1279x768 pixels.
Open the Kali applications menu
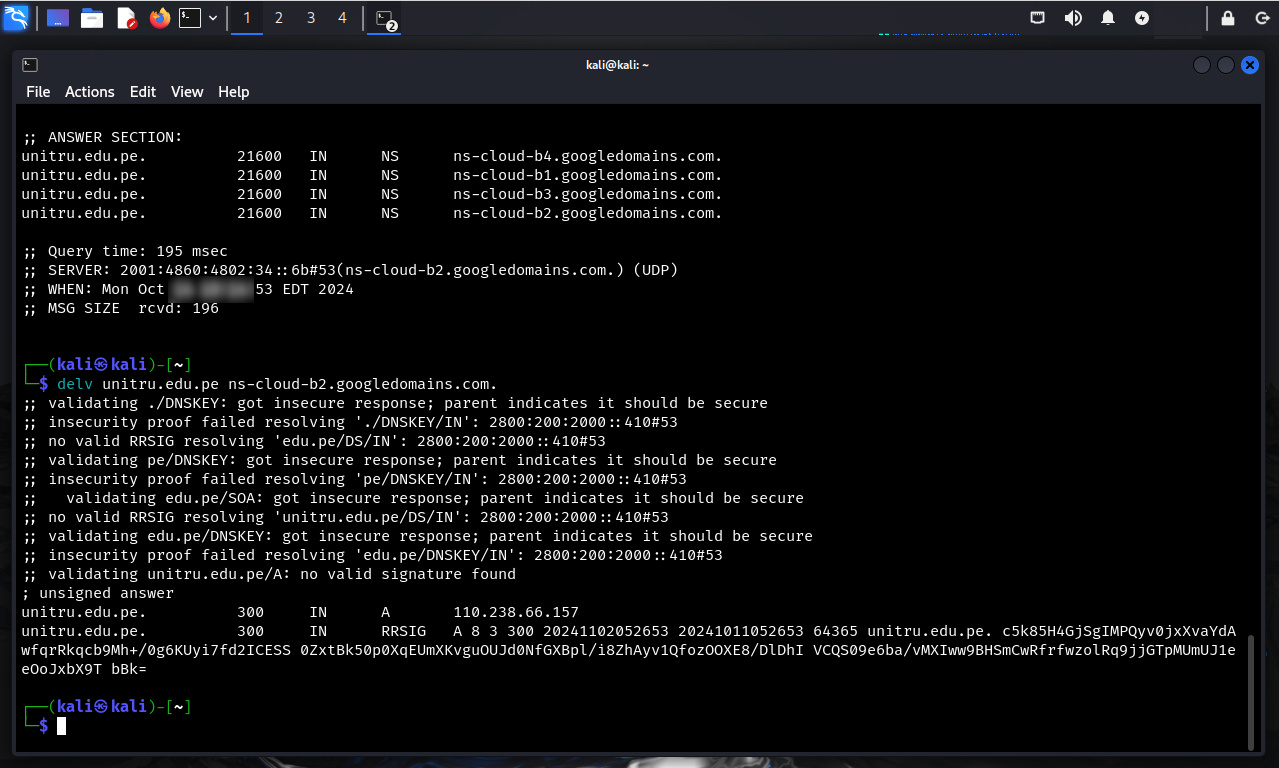pyautogui.click(x=16, y=17)
